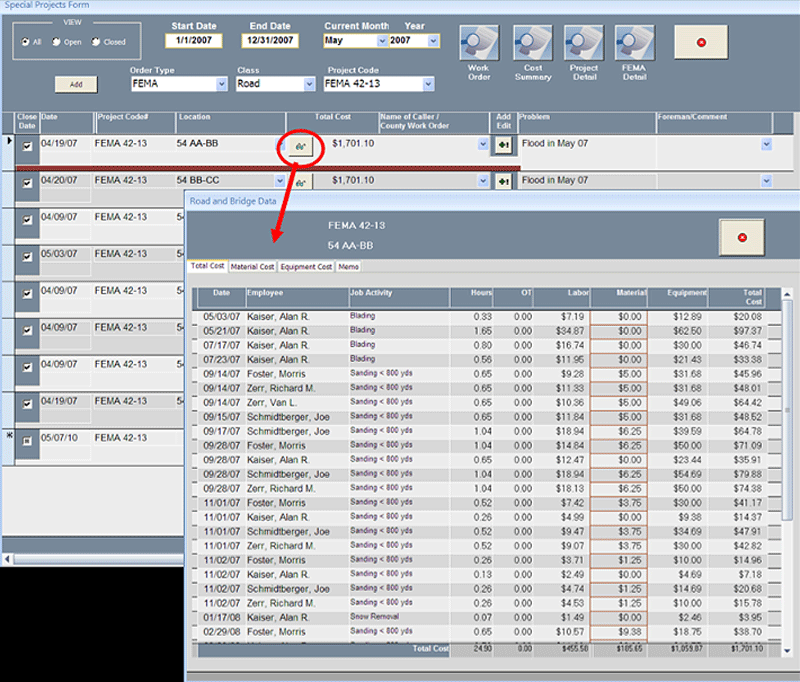Switch to the Equipment Cost tab

coord(306,267)
